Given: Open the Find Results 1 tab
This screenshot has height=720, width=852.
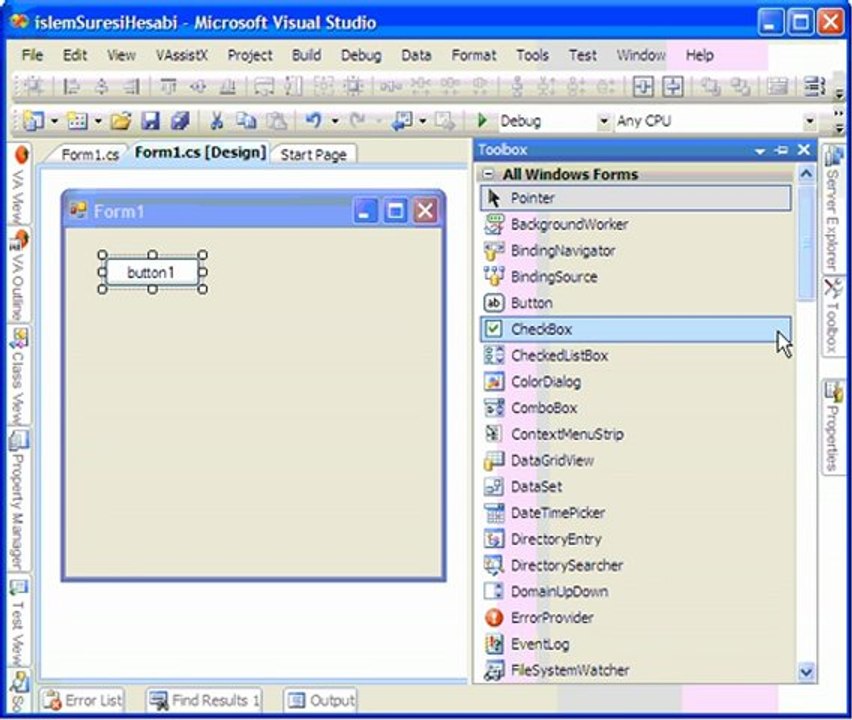Looking at the screenshot, I should point(205,700).
